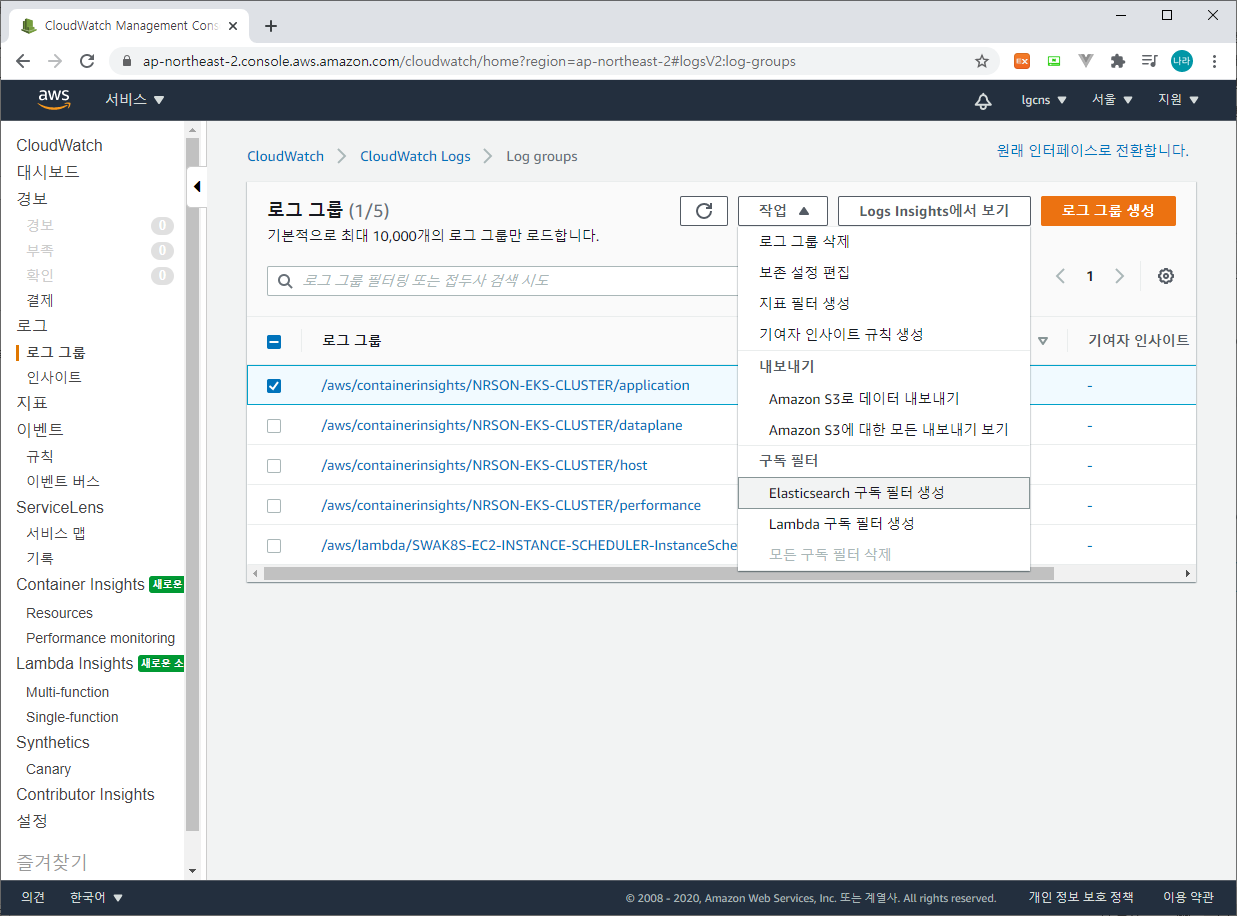Click the 로그 그룹 생성 button
Screen dimensions: 1237x916
1108,211
